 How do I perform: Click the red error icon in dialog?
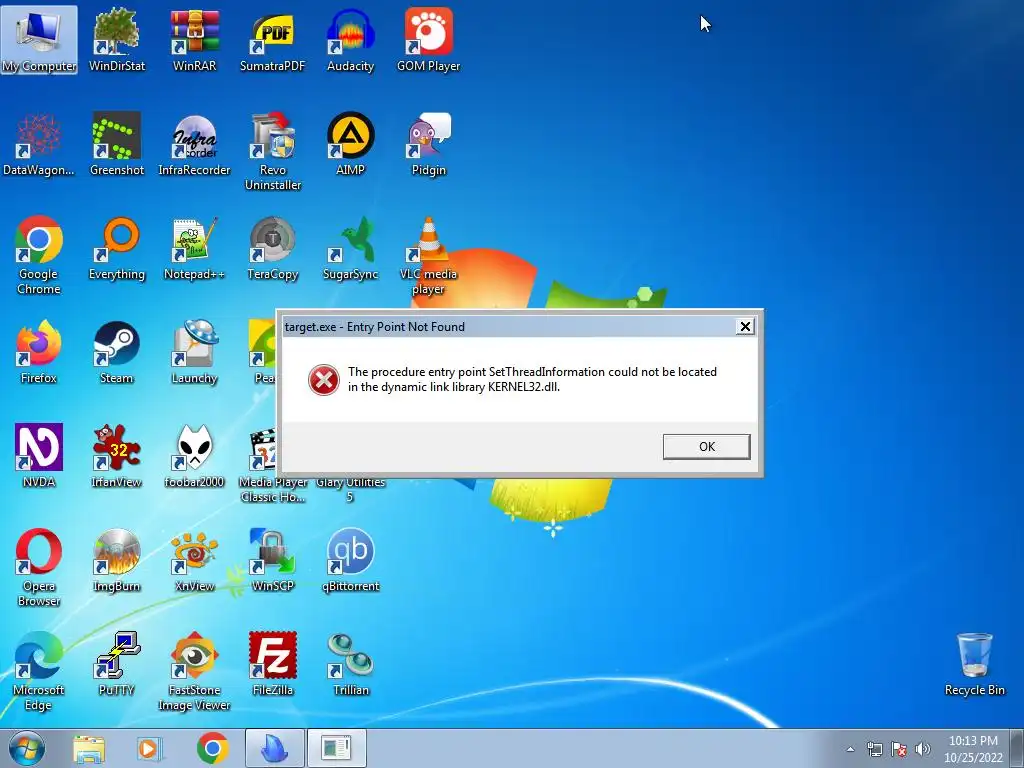point(324,379)
